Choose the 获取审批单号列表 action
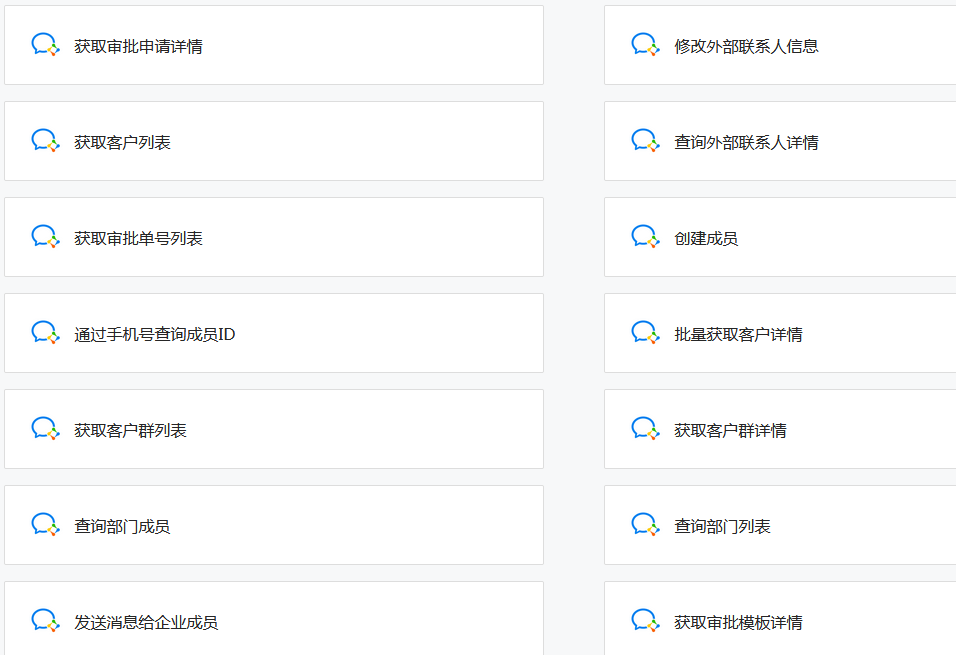This screenshot has height=655, width=956. pos(274,237)
